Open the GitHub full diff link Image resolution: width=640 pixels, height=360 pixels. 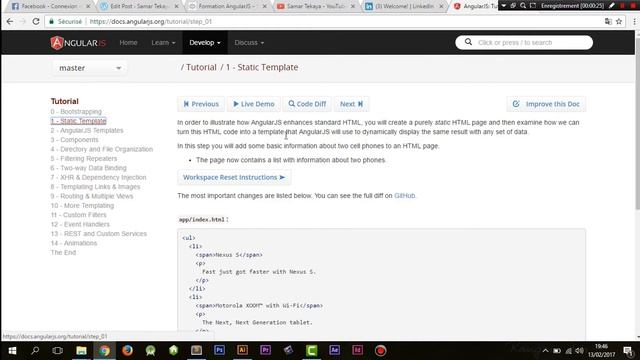(x=404, y=196)
